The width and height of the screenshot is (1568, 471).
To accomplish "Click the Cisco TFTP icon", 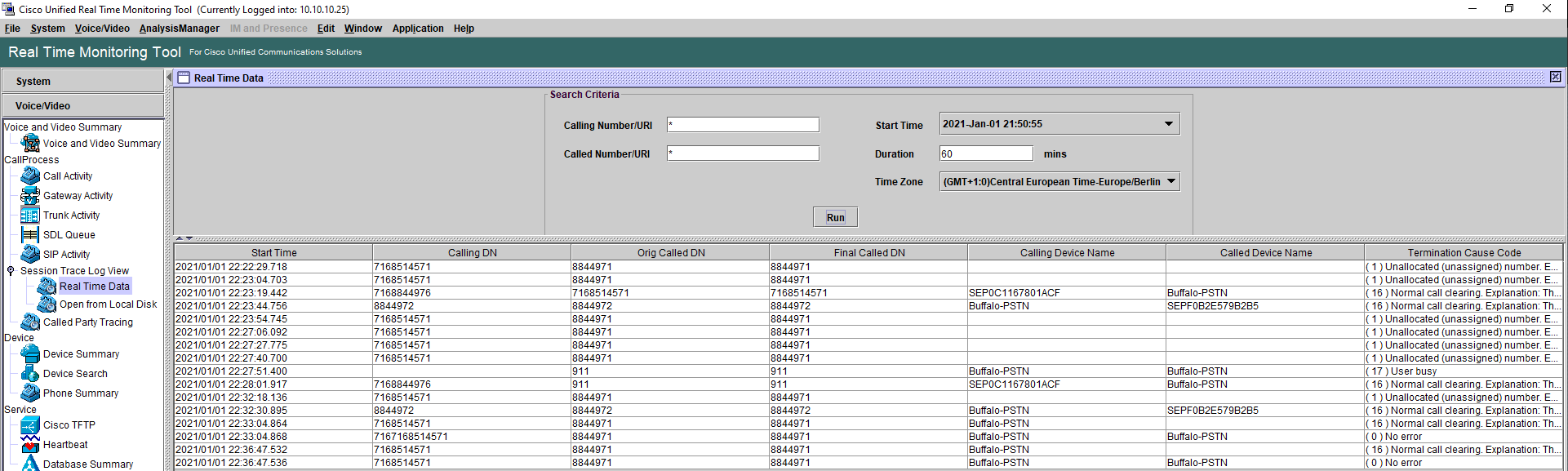I will coord(30,424).
